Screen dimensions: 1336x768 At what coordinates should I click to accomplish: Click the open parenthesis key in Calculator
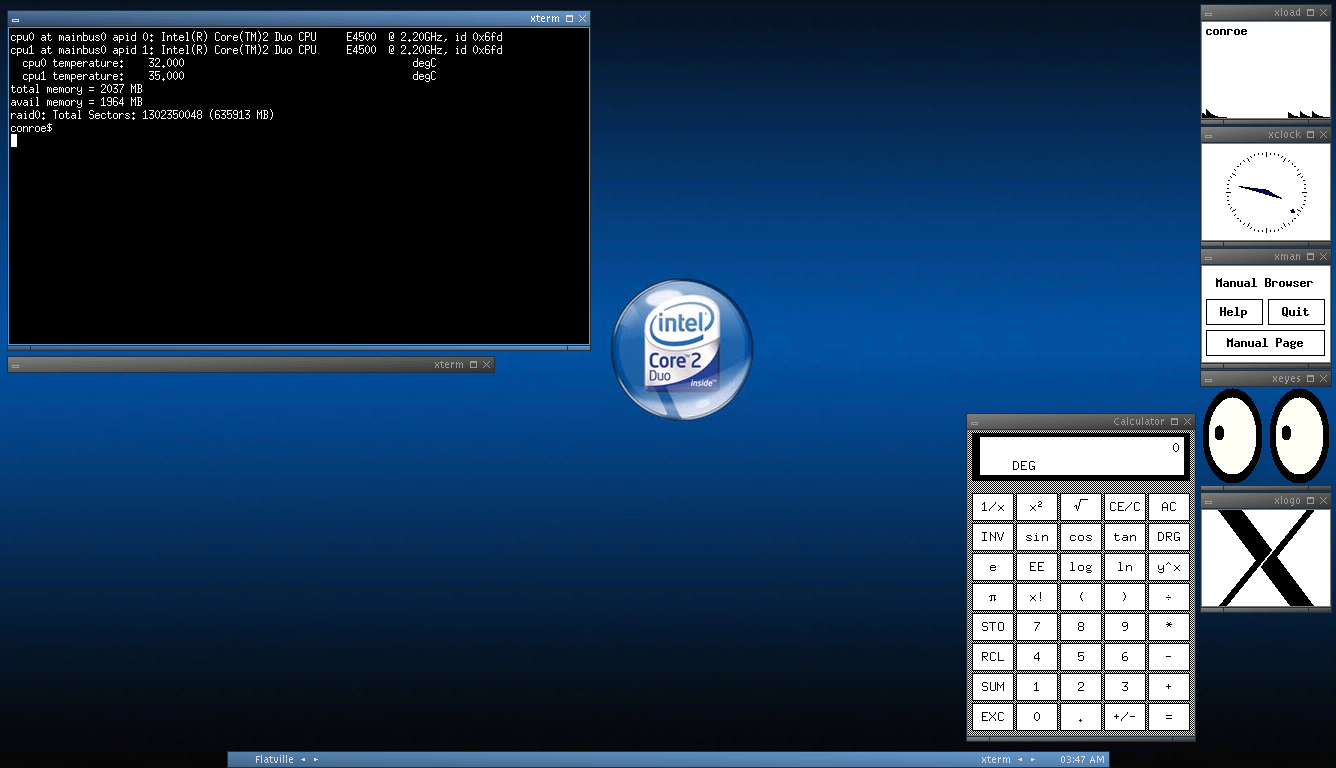1081,597
